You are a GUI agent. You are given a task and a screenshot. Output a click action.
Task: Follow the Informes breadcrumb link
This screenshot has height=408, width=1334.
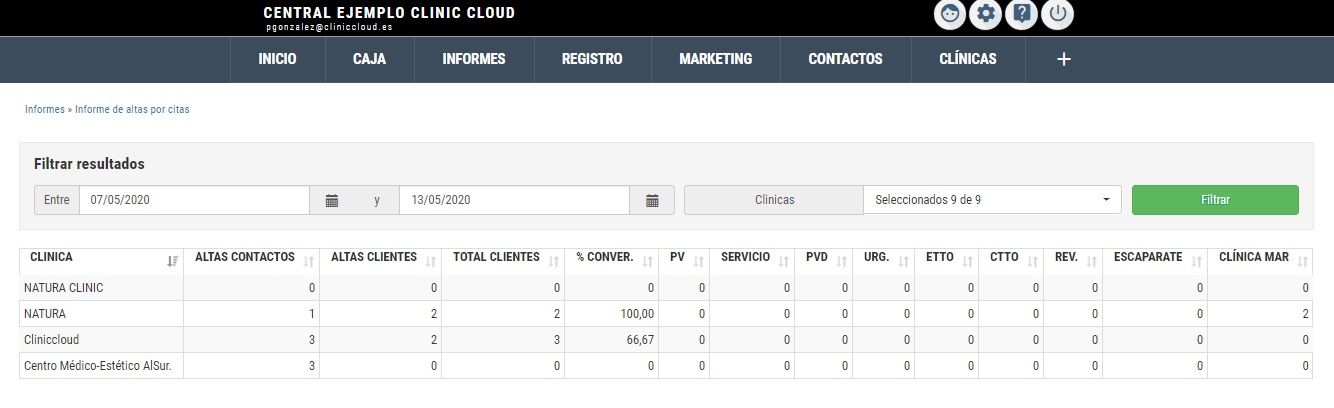click(44, 110)
